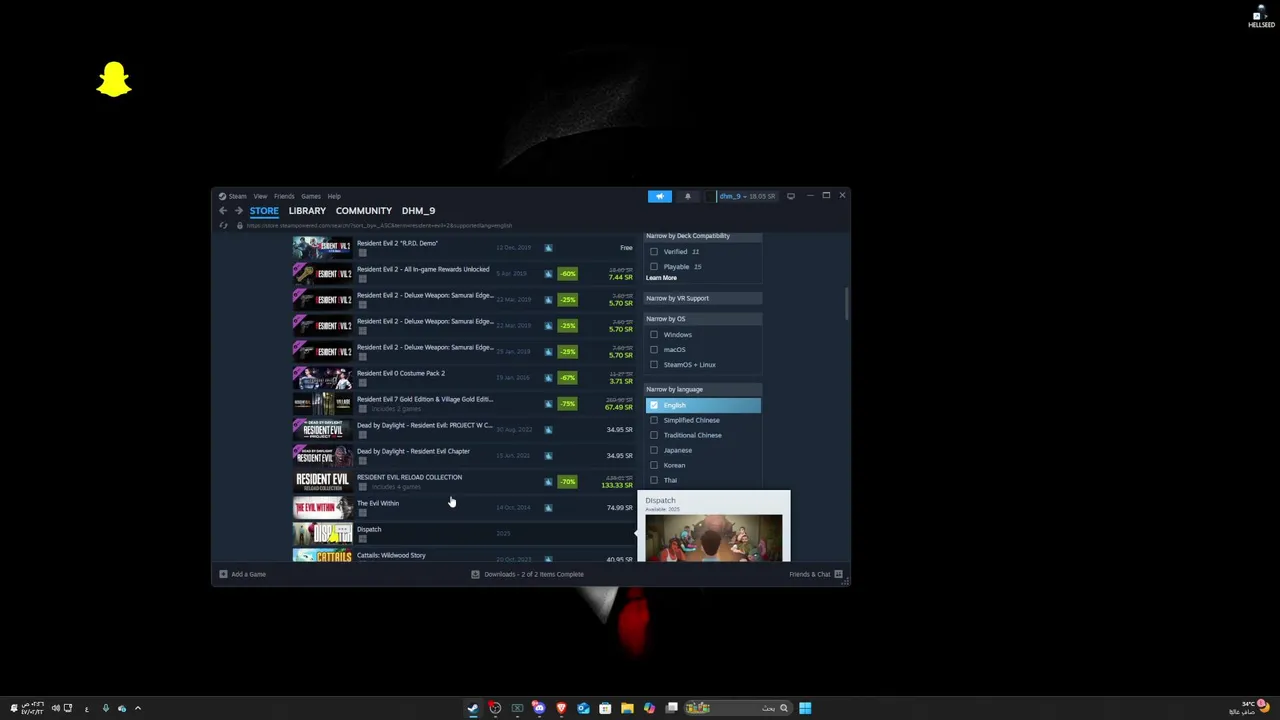Screen dimensions: 1280x720
Task: Check the Verified deck compatibility box
Action: pos(654,252)
